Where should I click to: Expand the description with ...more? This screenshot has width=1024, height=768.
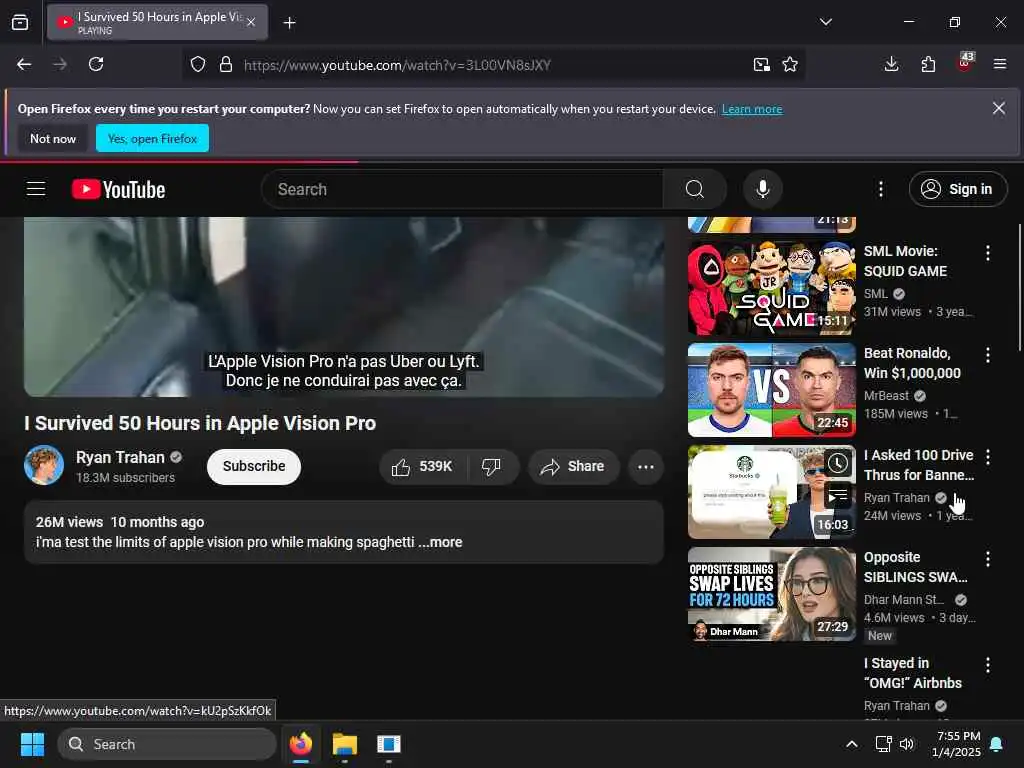coord(440,542)
